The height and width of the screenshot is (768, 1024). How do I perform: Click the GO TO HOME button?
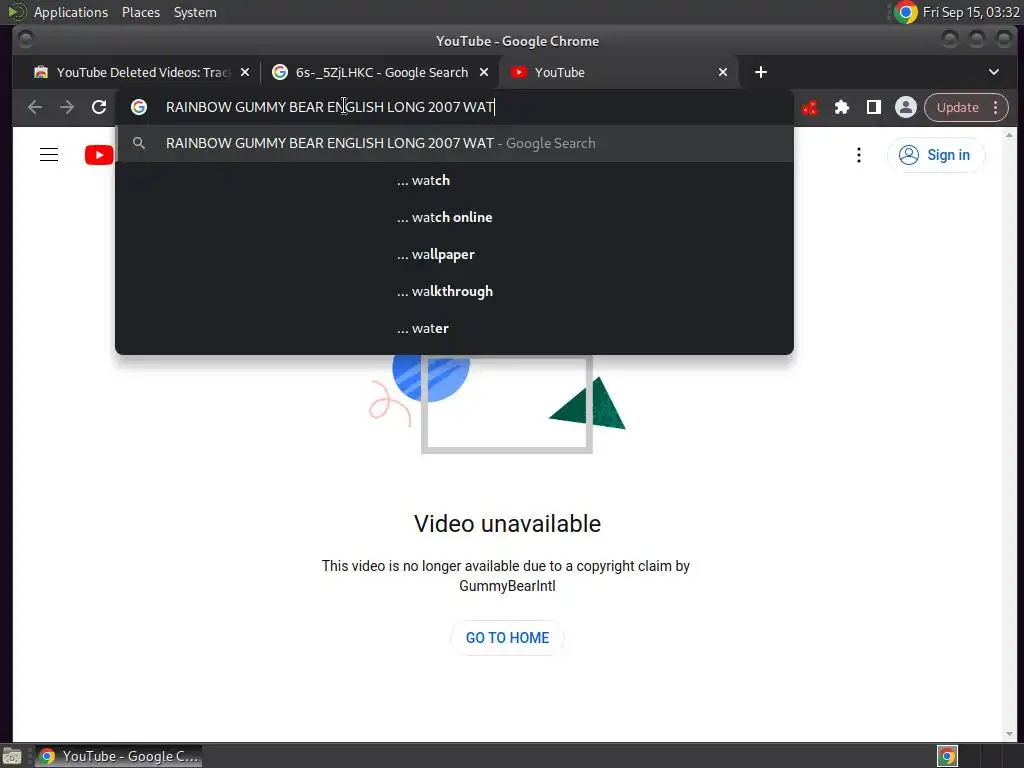(x=507, y=638)
